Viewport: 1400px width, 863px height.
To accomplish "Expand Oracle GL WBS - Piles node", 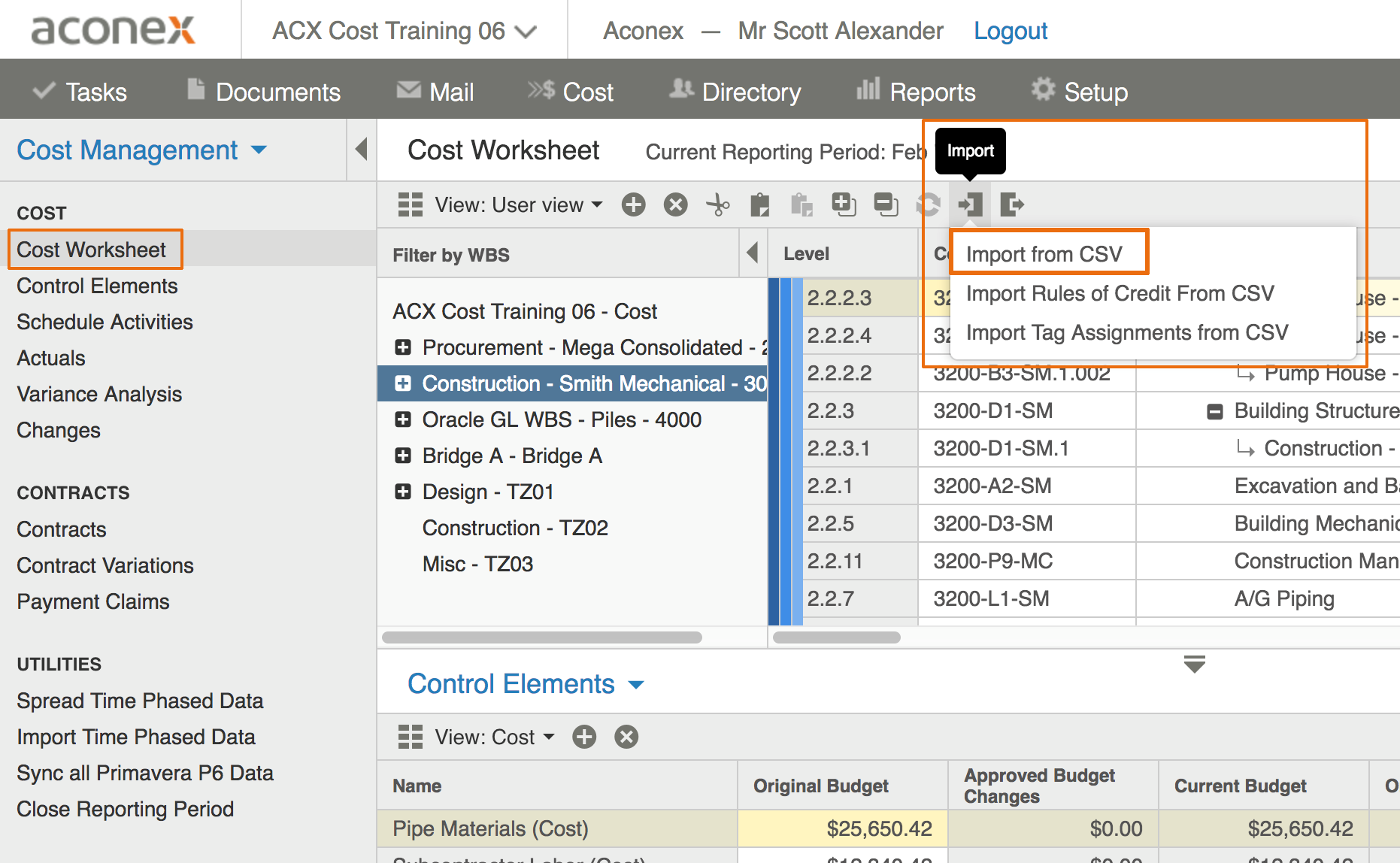I will point(403,419).
